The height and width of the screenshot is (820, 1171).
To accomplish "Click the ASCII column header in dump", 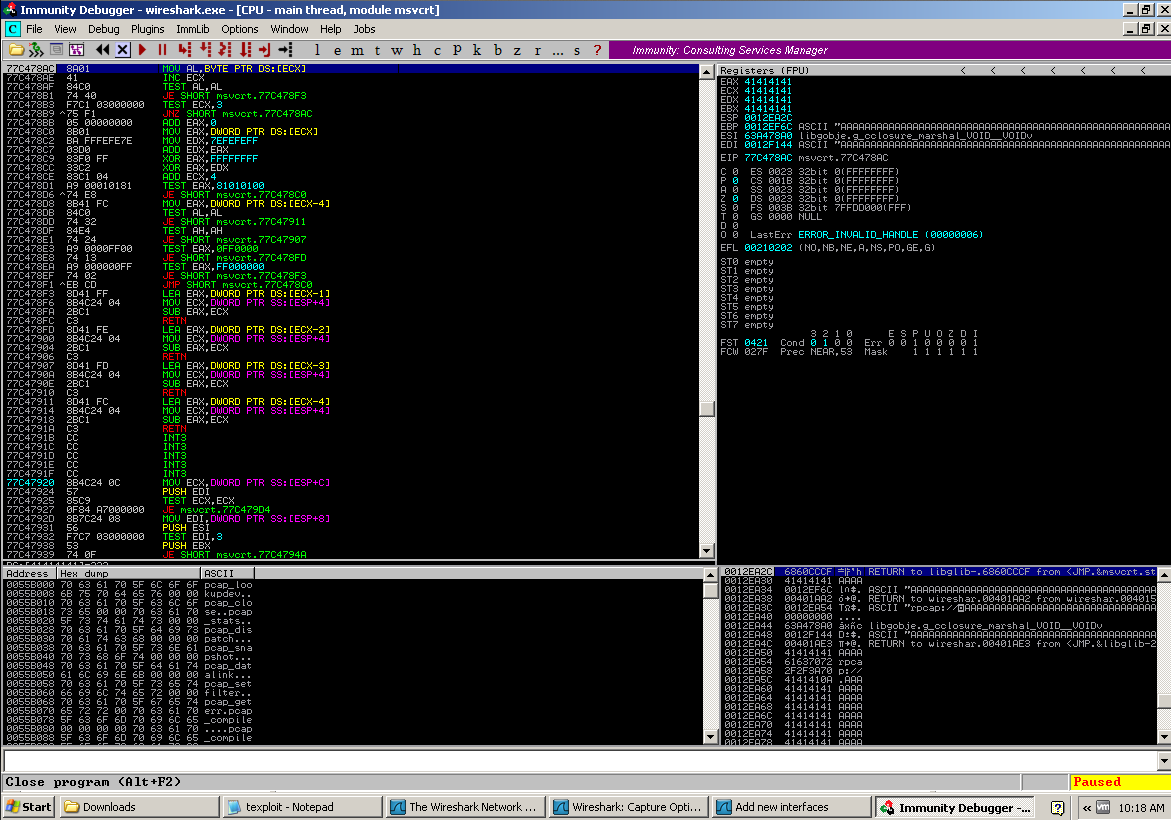I will click(227, 574).
